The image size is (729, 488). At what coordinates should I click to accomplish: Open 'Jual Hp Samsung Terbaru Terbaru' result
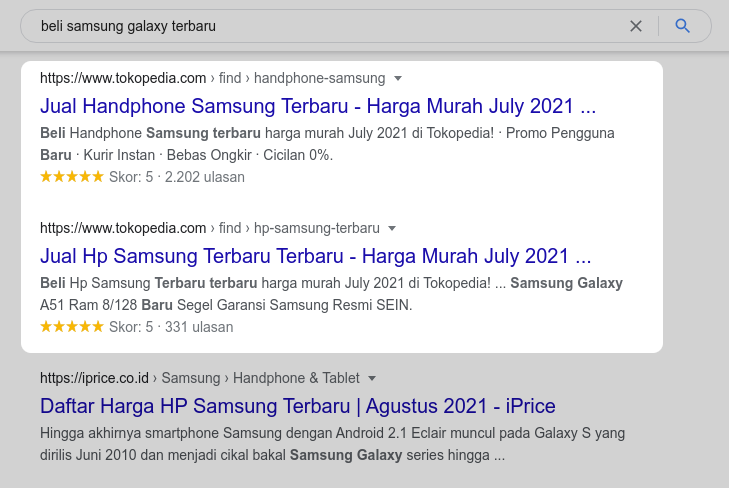tap(316, 256)
